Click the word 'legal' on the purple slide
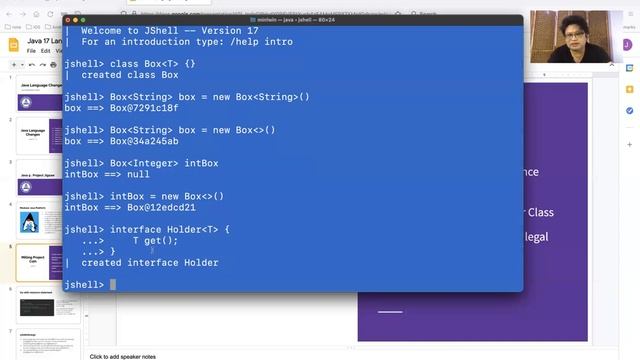 tap(536, 237)
